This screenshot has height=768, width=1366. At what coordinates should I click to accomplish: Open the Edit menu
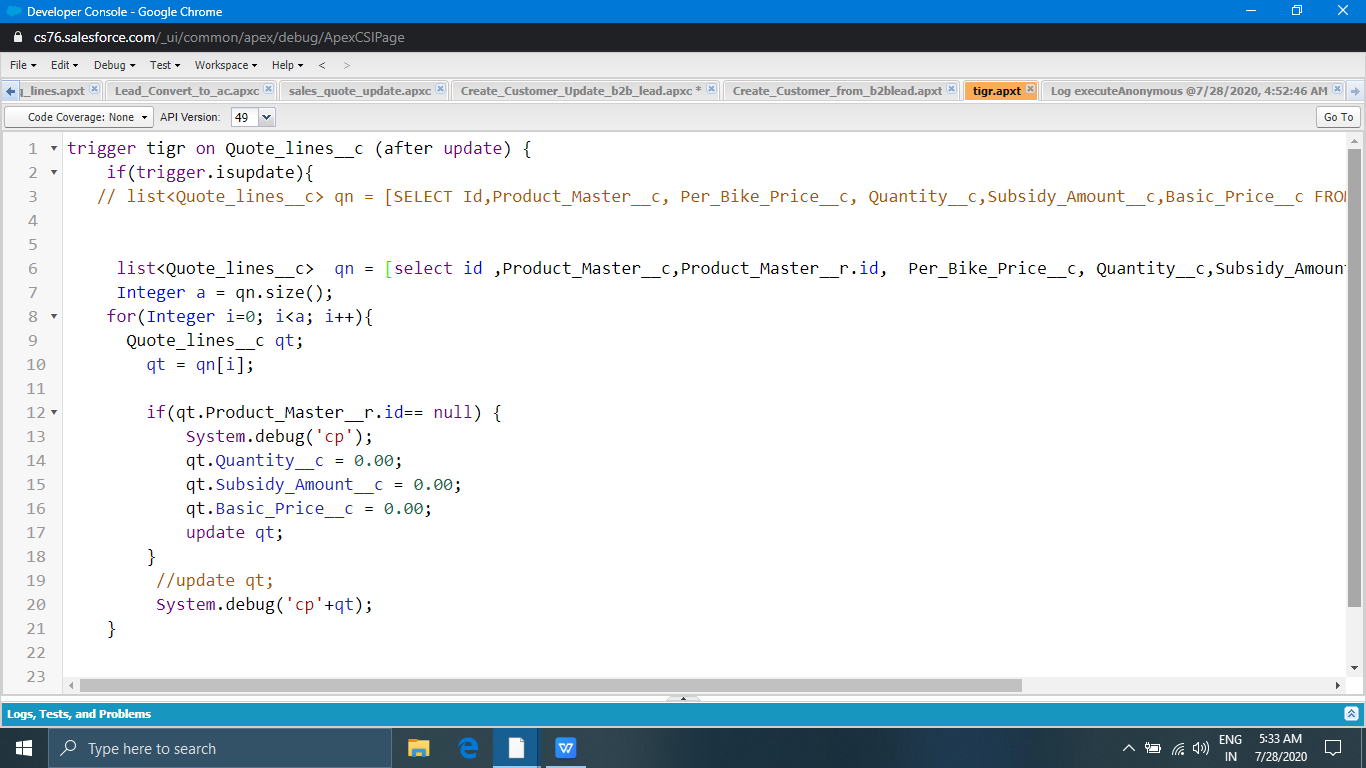[65, 65]
